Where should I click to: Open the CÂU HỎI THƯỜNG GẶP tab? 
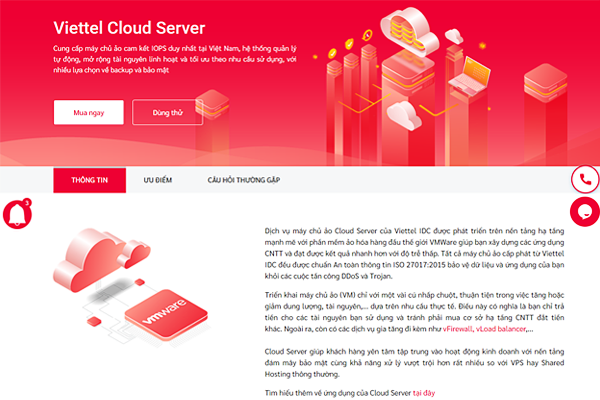point(244,180)
